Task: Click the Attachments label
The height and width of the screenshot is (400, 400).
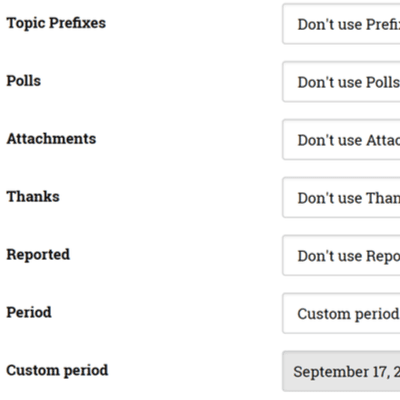Action: click(51, 139)
